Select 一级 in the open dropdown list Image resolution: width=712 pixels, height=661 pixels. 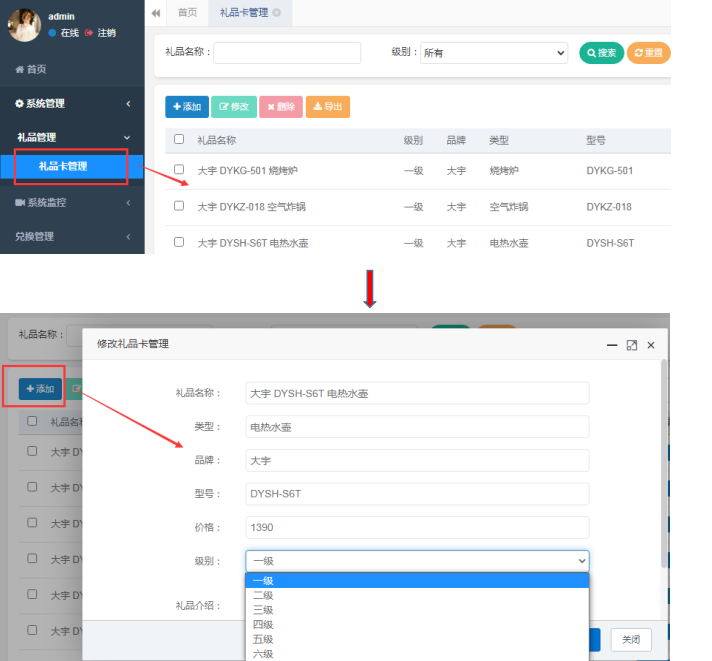(x=417, y=581)
